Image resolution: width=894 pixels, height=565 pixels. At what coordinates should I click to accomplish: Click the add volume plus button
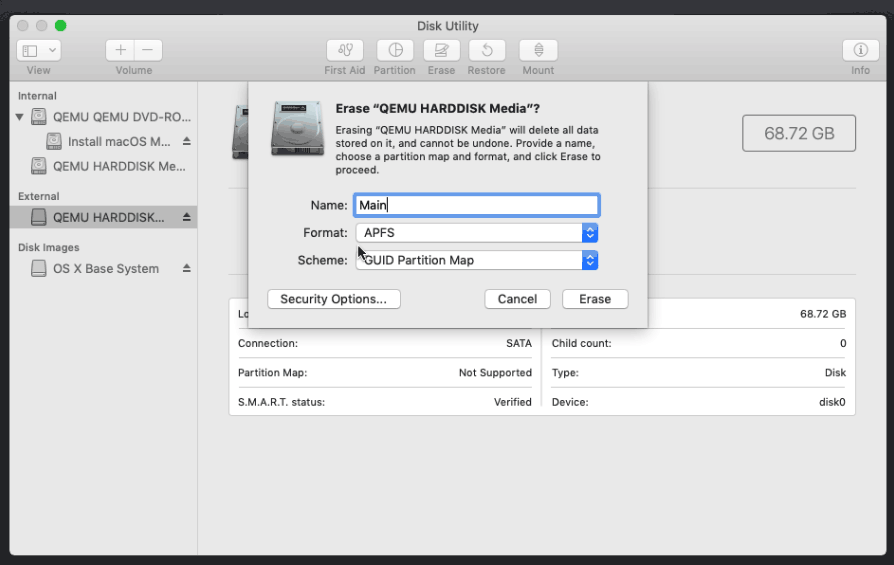[120, 50]
